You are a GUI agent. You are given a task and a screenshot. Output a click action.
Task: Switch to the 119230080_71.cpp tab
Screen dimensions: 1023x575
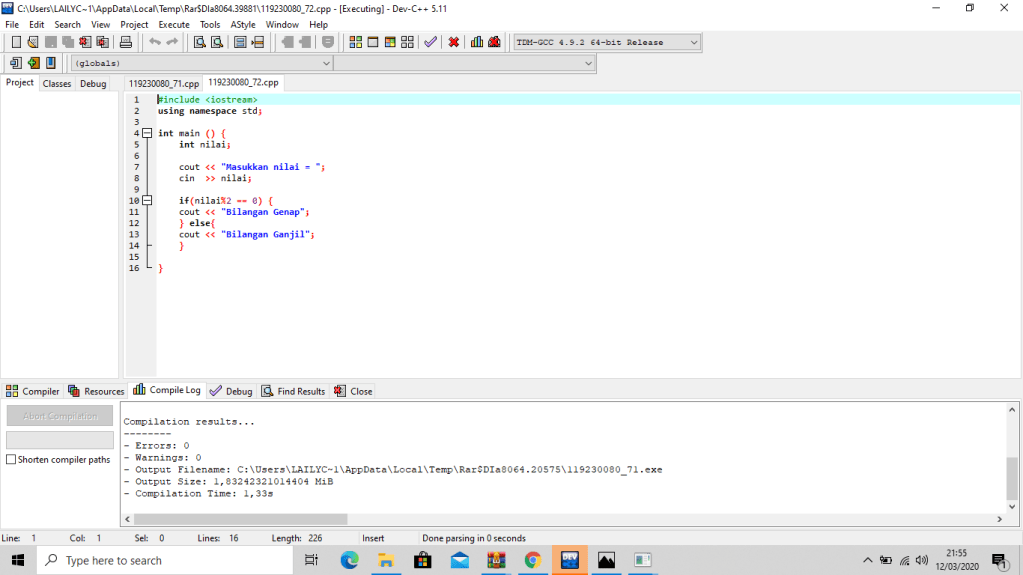click(x=163, y=83)
